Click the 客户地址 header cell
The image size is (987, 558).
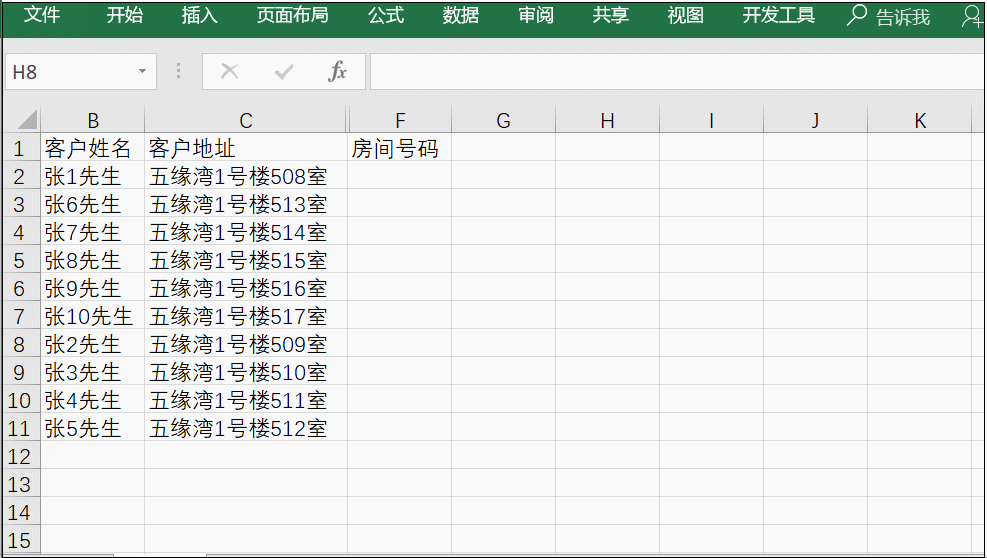[245, 148]
